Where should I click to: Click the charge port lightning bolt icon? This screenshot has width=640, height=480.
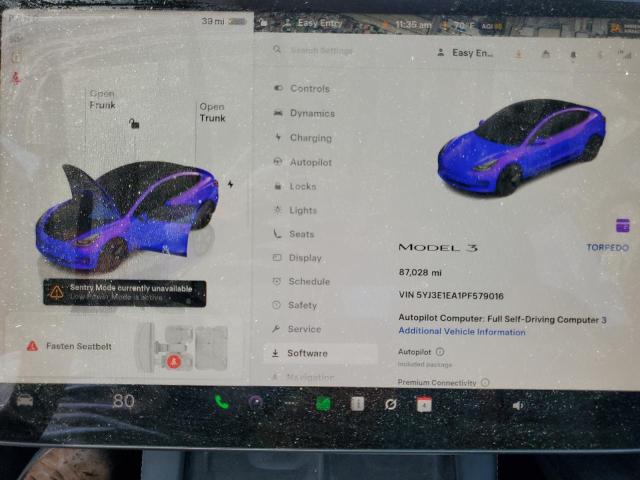231,184
